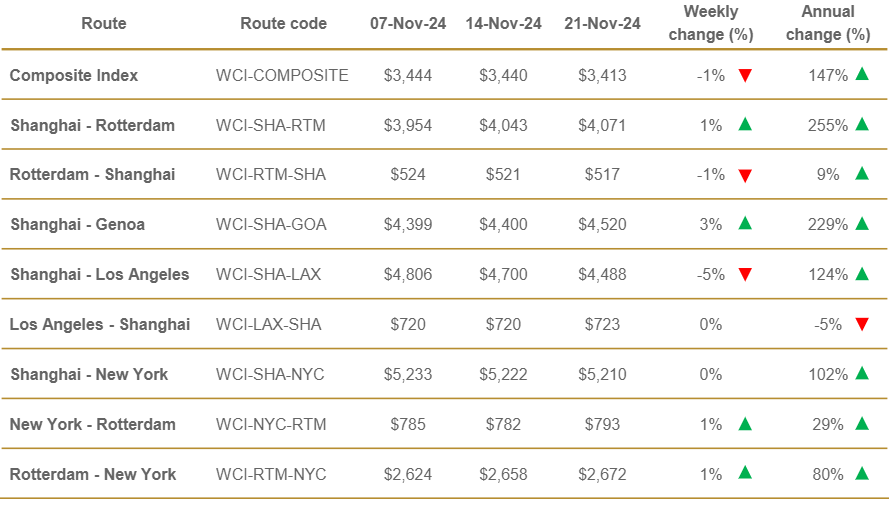Select the Route column header

coord(104,23)
